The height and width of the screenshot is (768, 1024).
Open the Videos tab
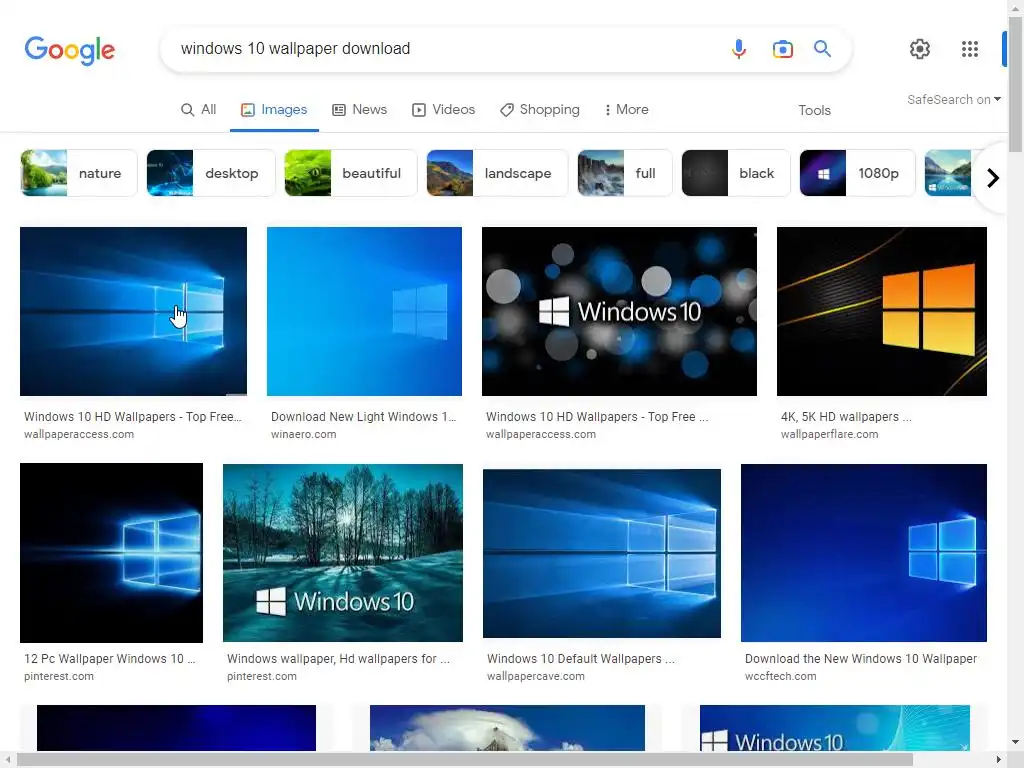tap(443, 110)
